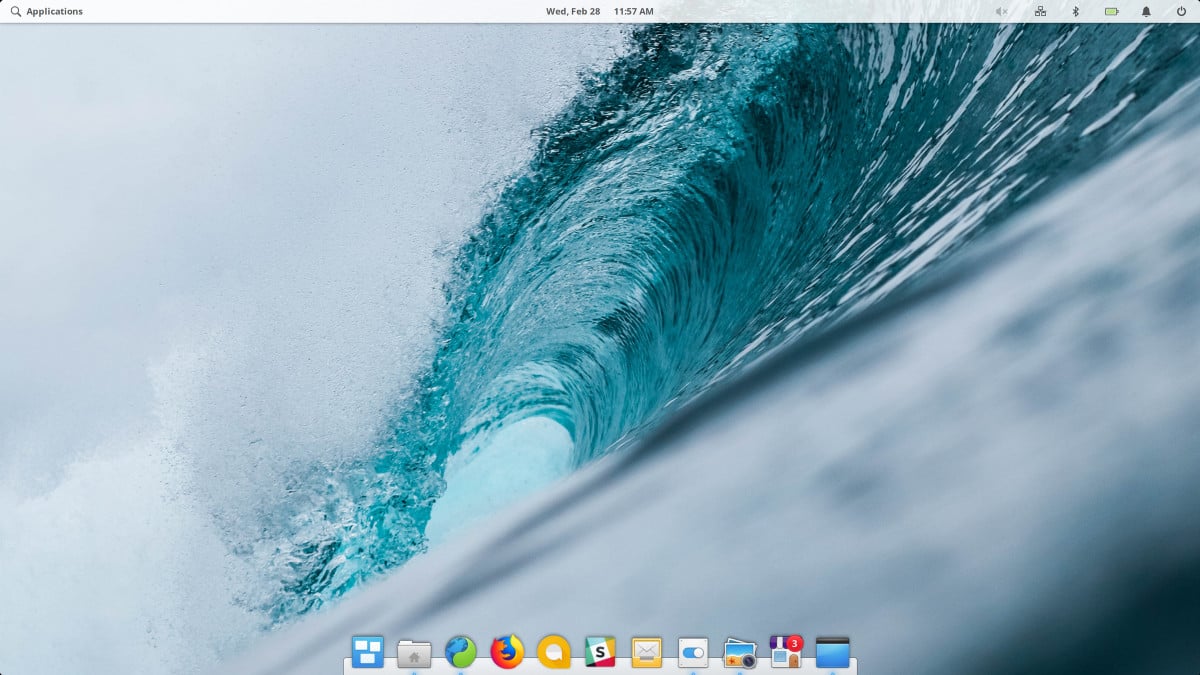
Task: Open Slack from the dock
Action: pyautogui.click(x=600, y=652)
